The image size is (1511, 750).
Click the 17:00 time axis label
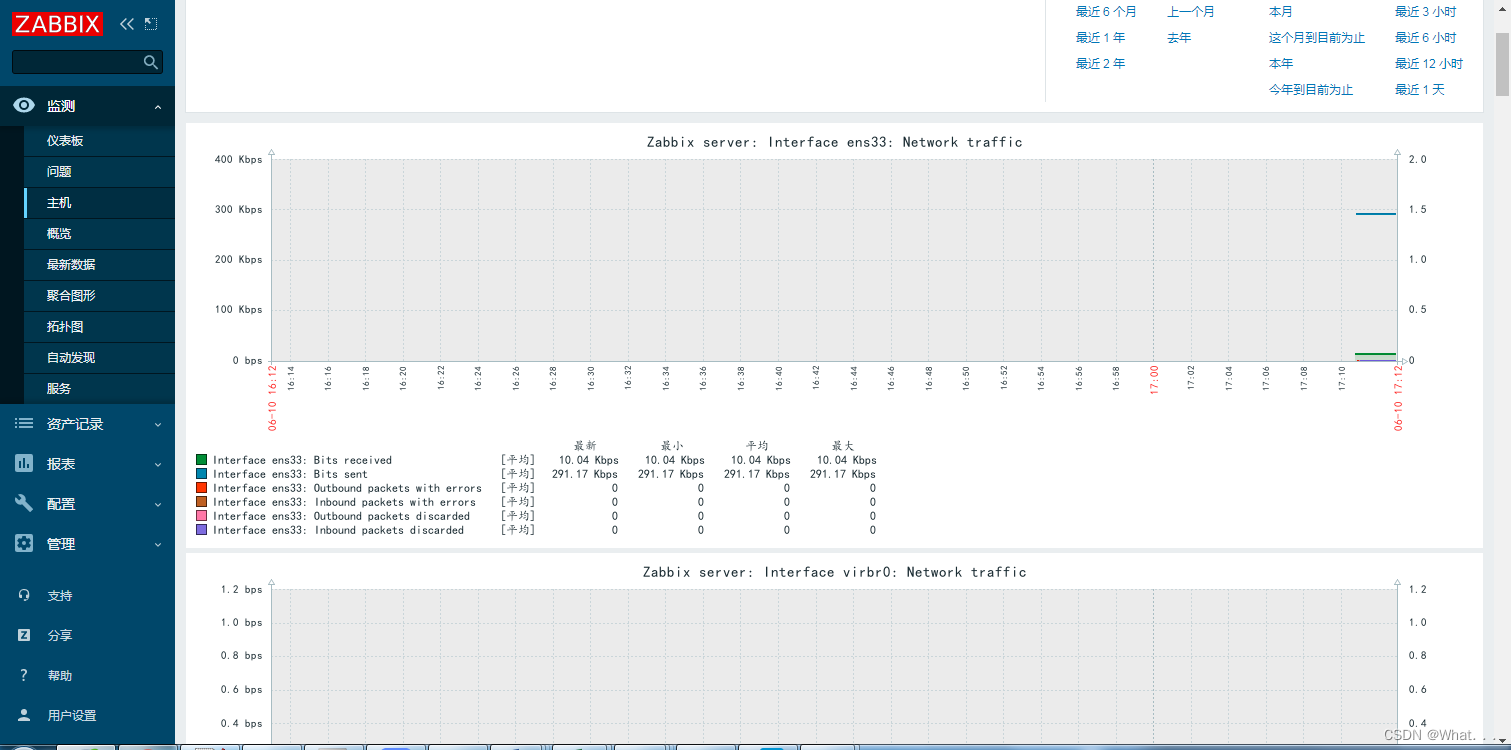point(1154,378)
